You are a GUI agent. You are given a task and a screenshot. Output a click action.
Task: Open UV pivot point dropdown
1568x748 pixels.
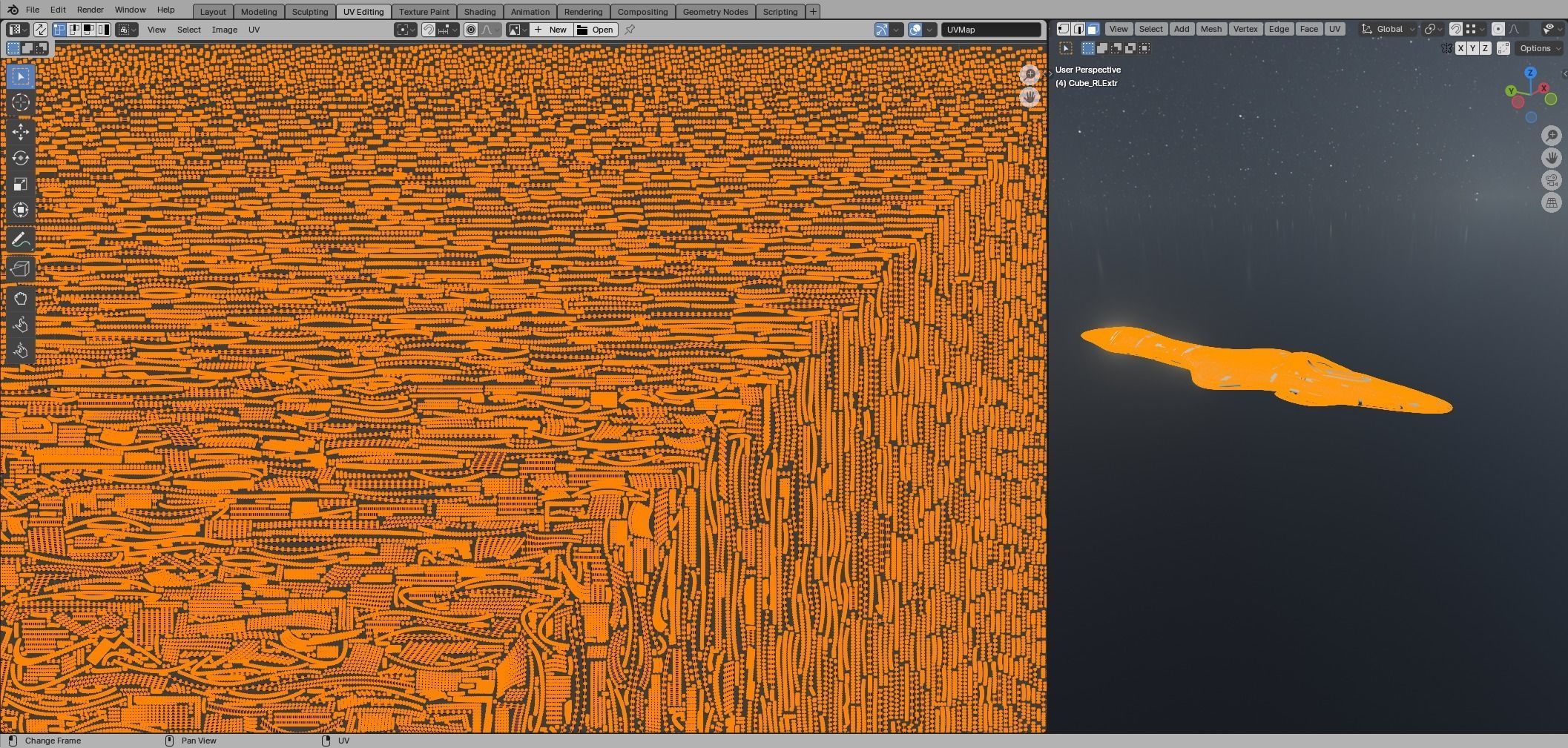[x=406, y=30]
